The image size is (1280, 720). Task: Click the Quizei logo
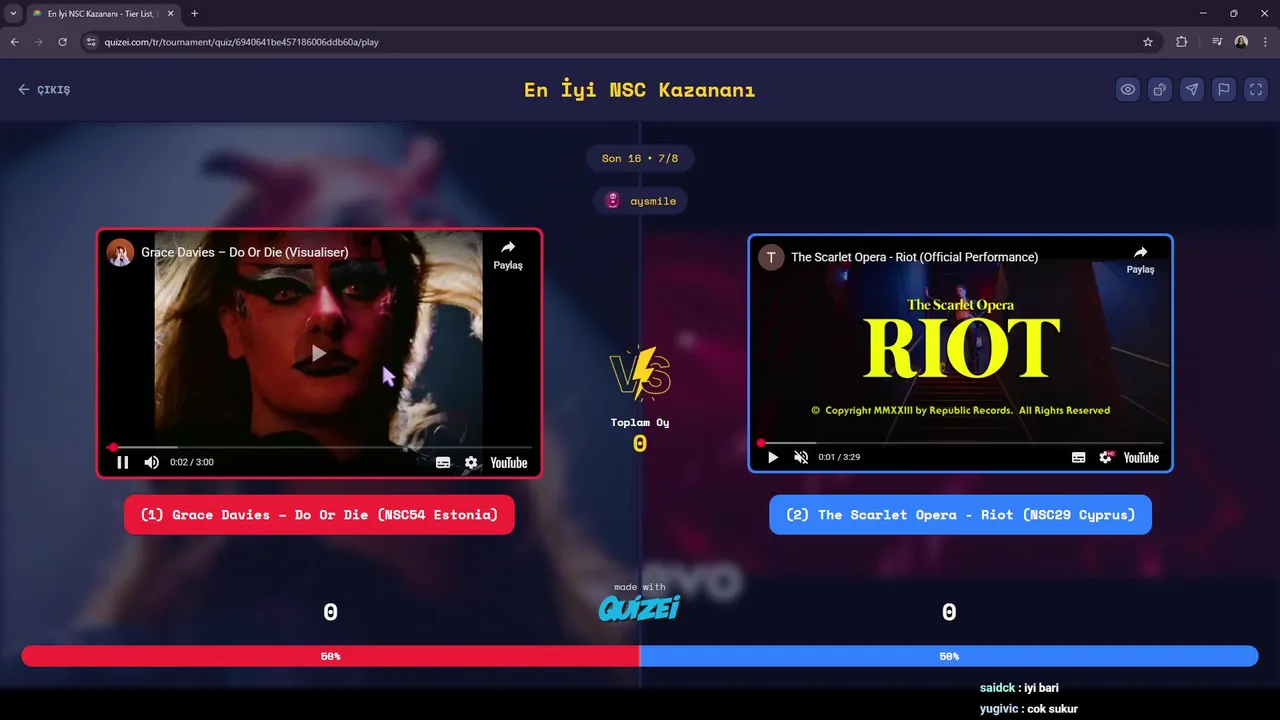(639, 607)
